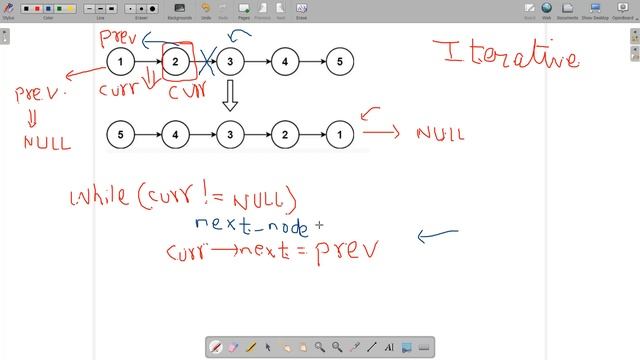Viewport: 640px width, 360px height.
Task: Choose the thin line width
Action: (x=89, y=9)
